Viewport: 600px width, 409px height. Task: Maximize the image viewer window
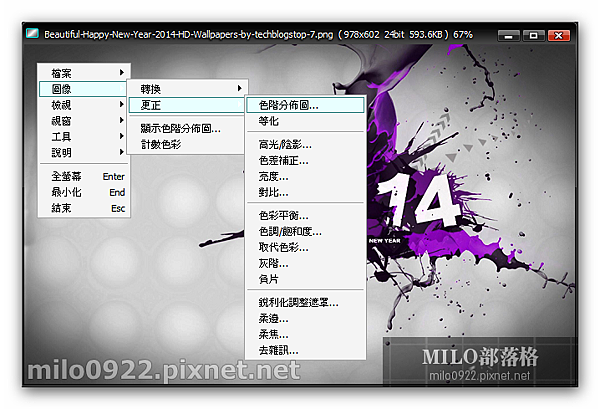[533, 36]
